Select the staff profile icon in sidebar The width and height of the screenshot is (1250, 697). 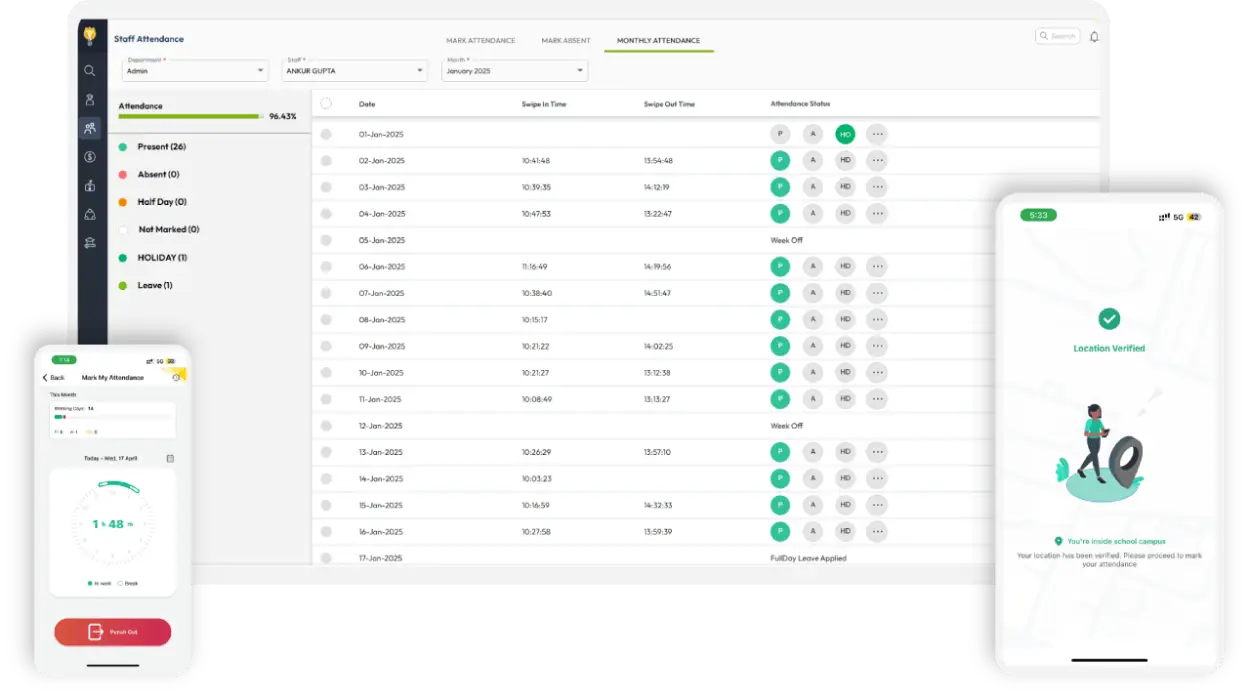point(89,99)
